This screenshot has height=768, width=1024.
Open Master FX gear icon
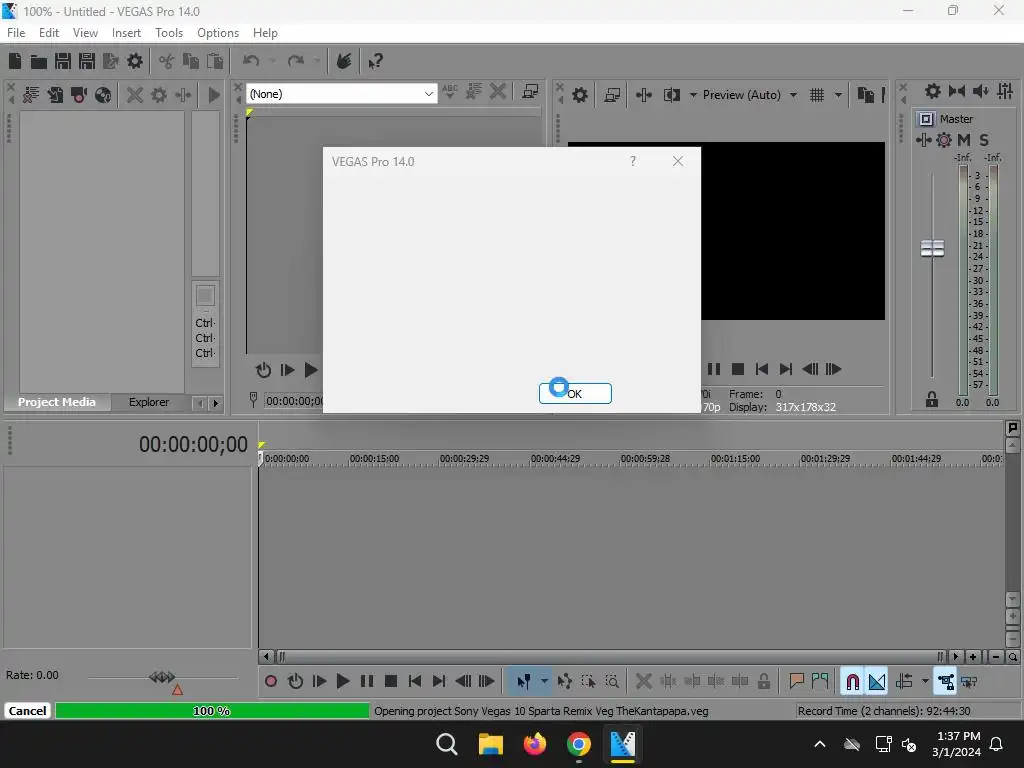944,140
